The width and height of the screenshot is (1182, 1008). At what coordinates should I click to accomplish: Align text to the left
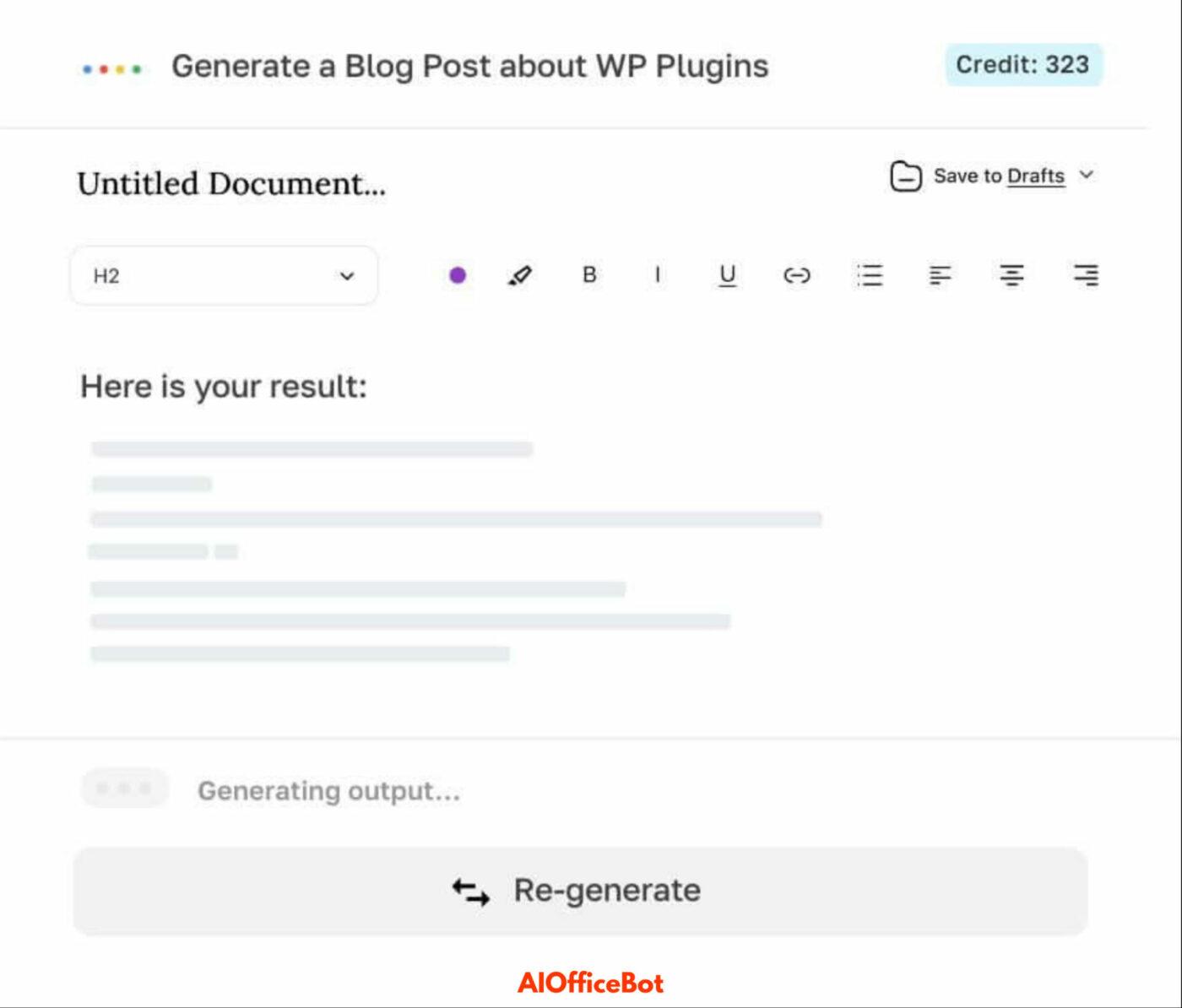[x=940, y=275]
